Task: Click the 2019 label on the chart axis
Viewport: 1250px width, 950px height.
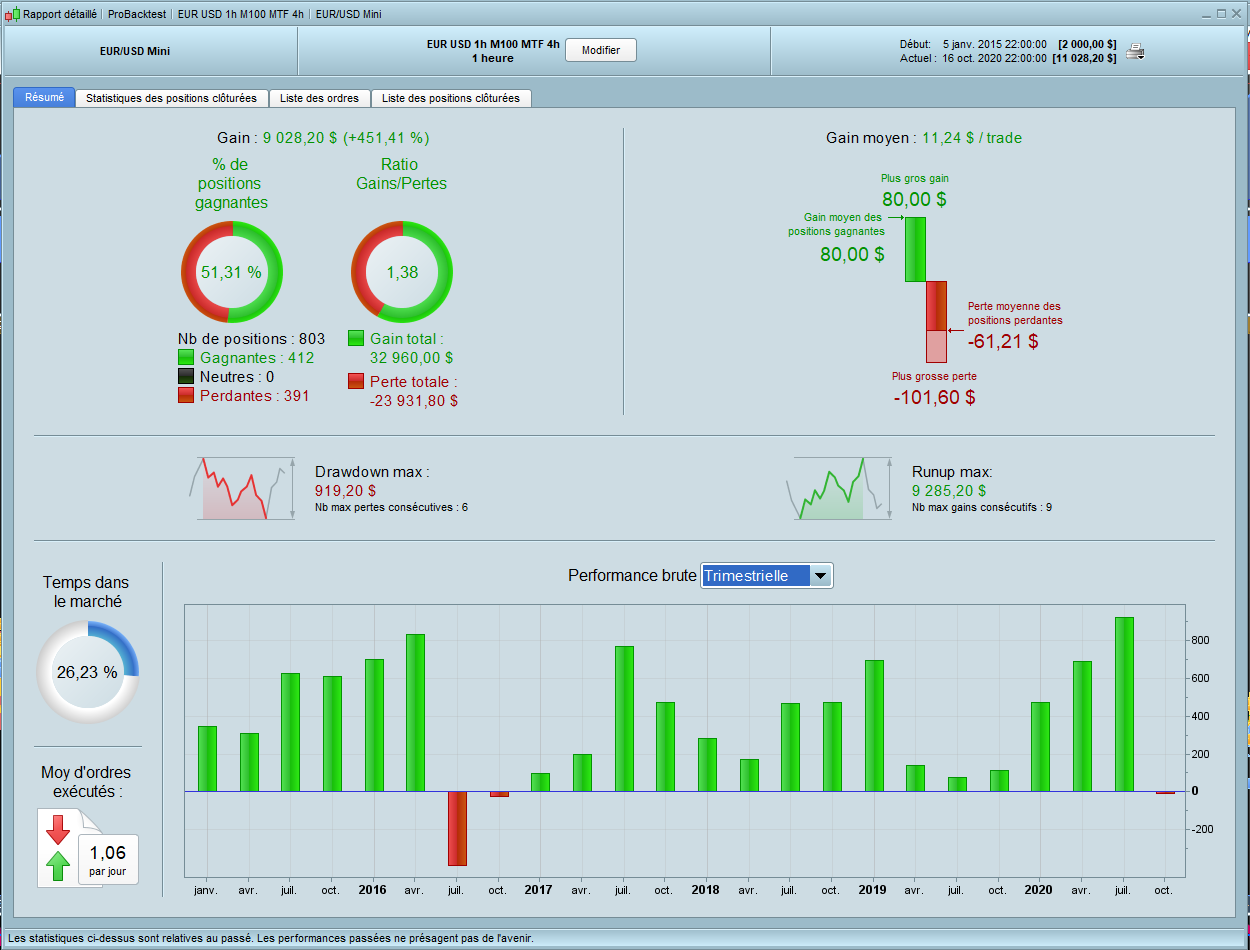Action: click(872, 889)
